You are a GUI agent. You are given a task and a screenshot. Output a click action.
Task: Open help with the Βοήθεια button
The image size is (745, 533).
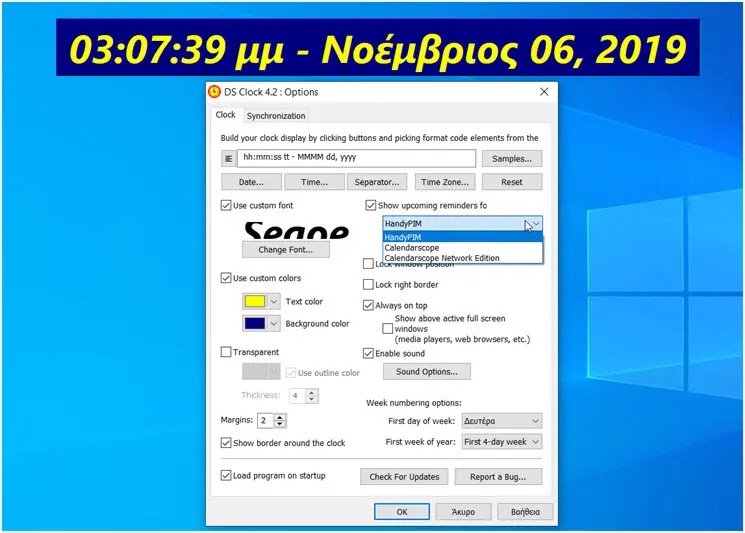[x=525, y=512]
